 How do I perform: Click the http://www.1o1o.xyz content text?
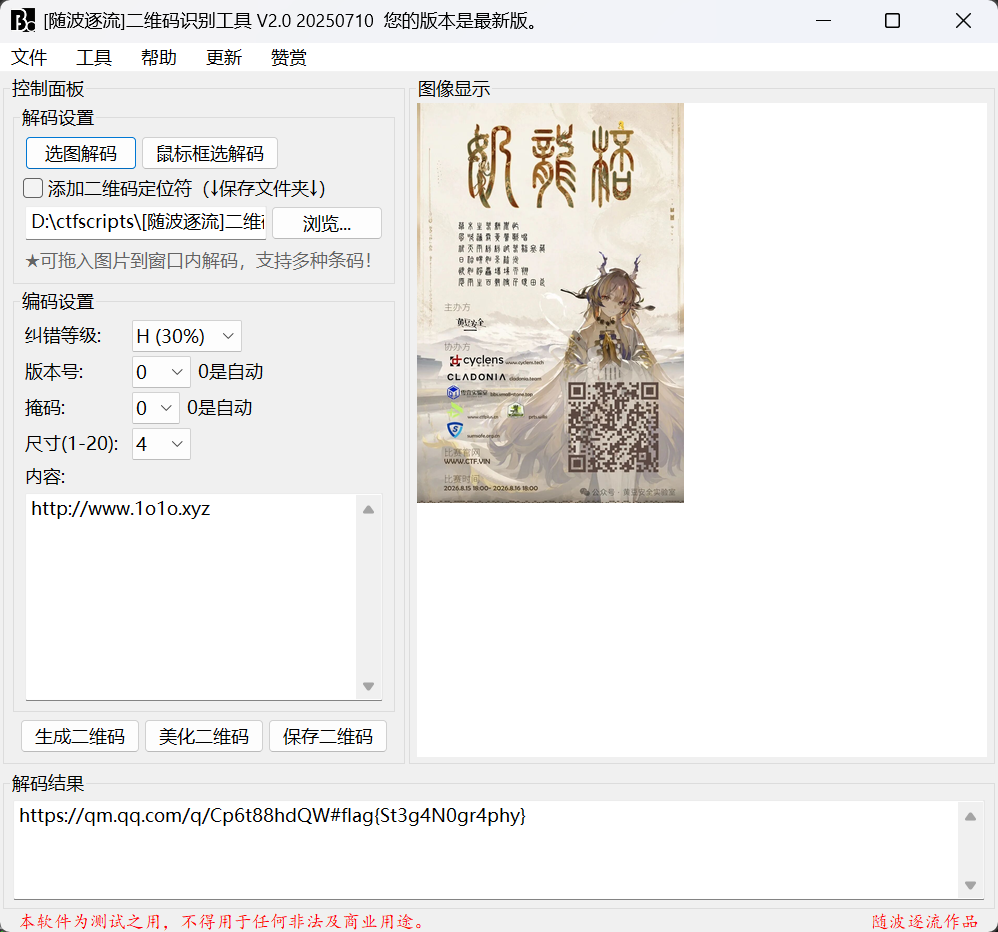pos(121,509)
